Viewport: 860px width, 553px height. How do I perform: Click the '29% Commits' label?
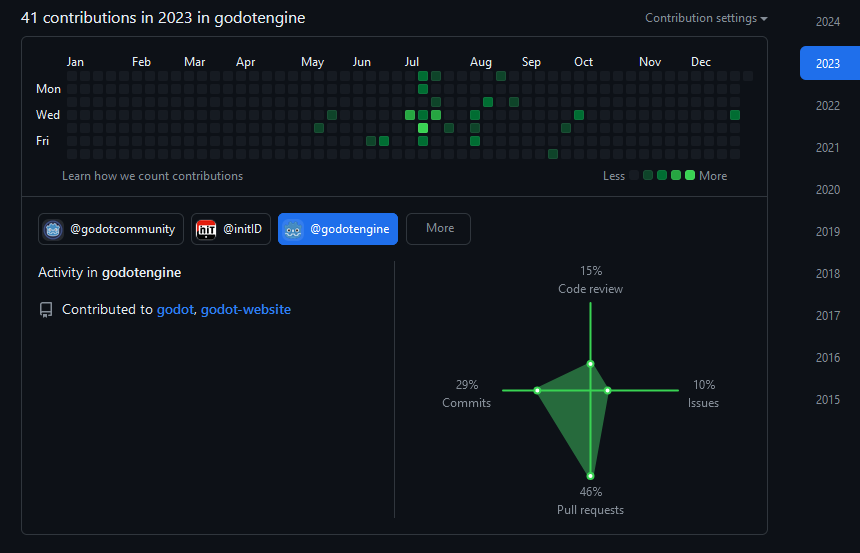pyautogui.click(x=467, y=394)
